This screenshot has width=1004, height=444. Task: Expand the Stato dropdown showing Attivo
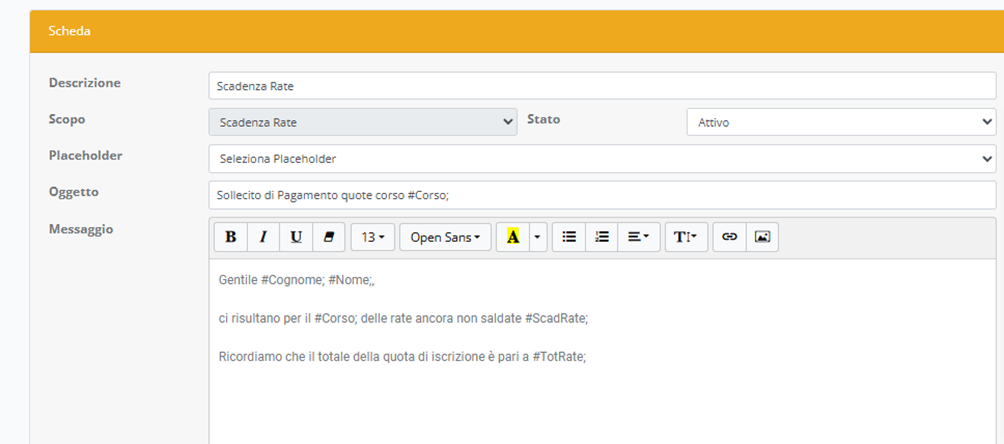point(840,122)
